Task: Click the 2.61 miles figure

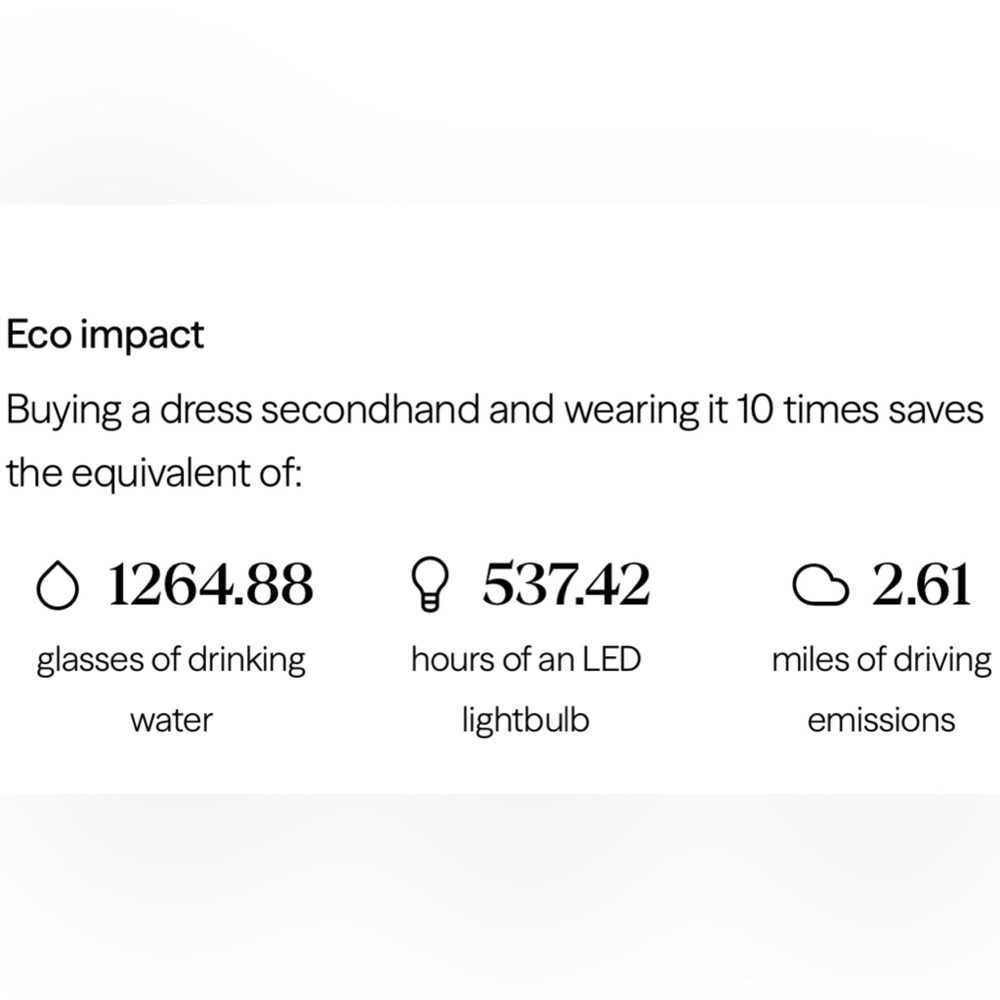Action: (x=920, y=585)
